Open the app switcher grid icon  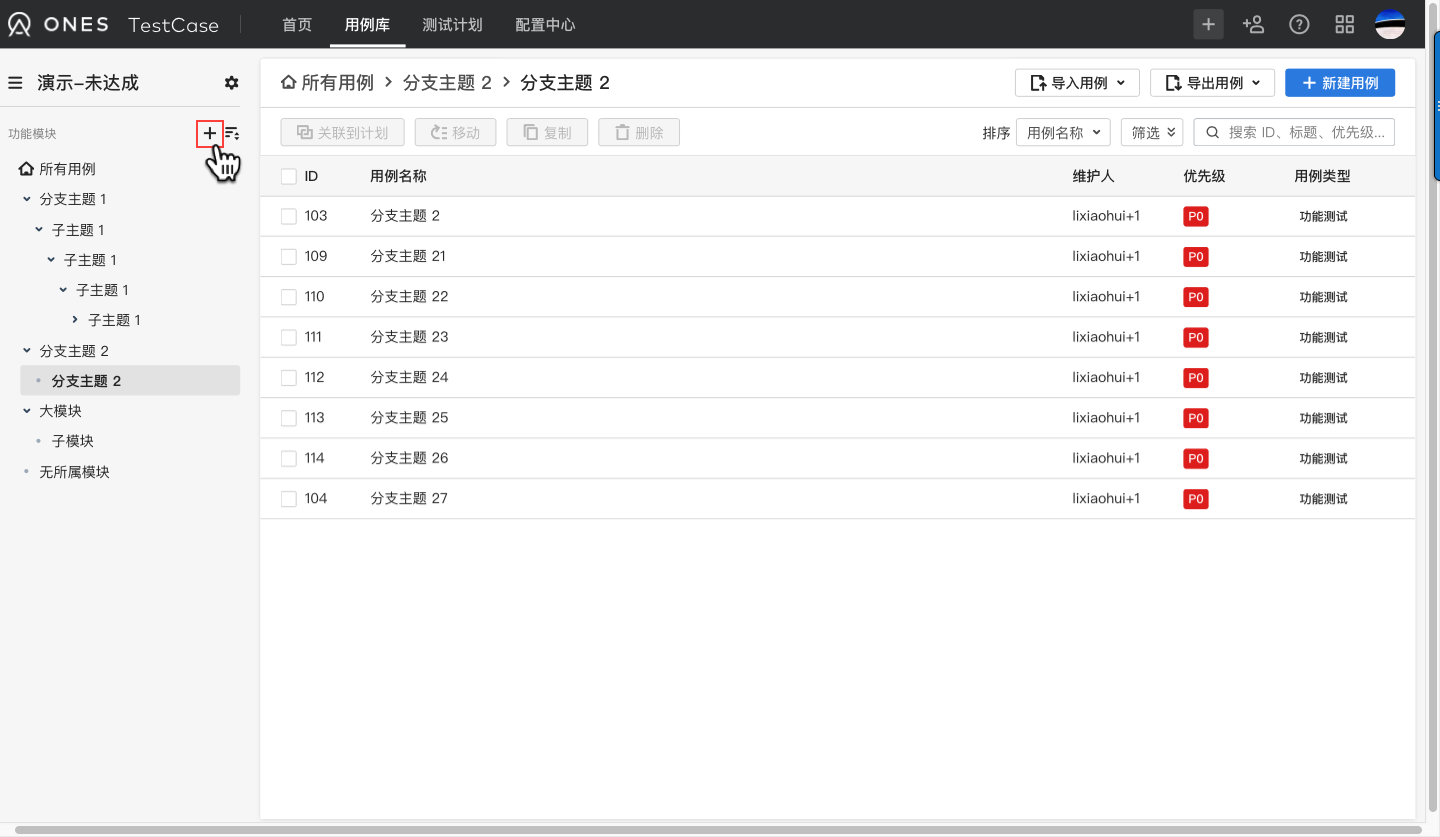coord(1345,25)
